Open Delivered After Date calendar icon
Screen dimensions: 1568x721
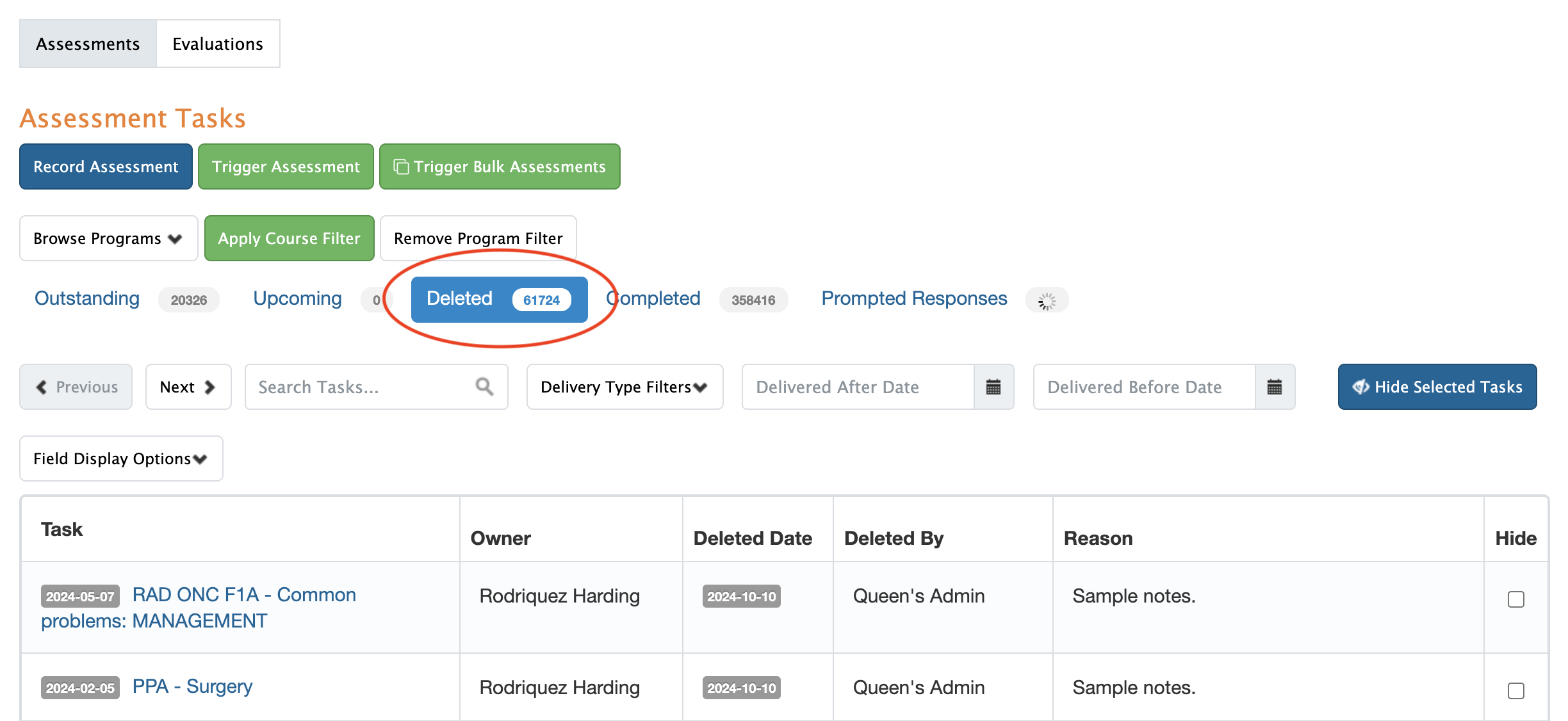pyautogui.click(x=993, y=387)
